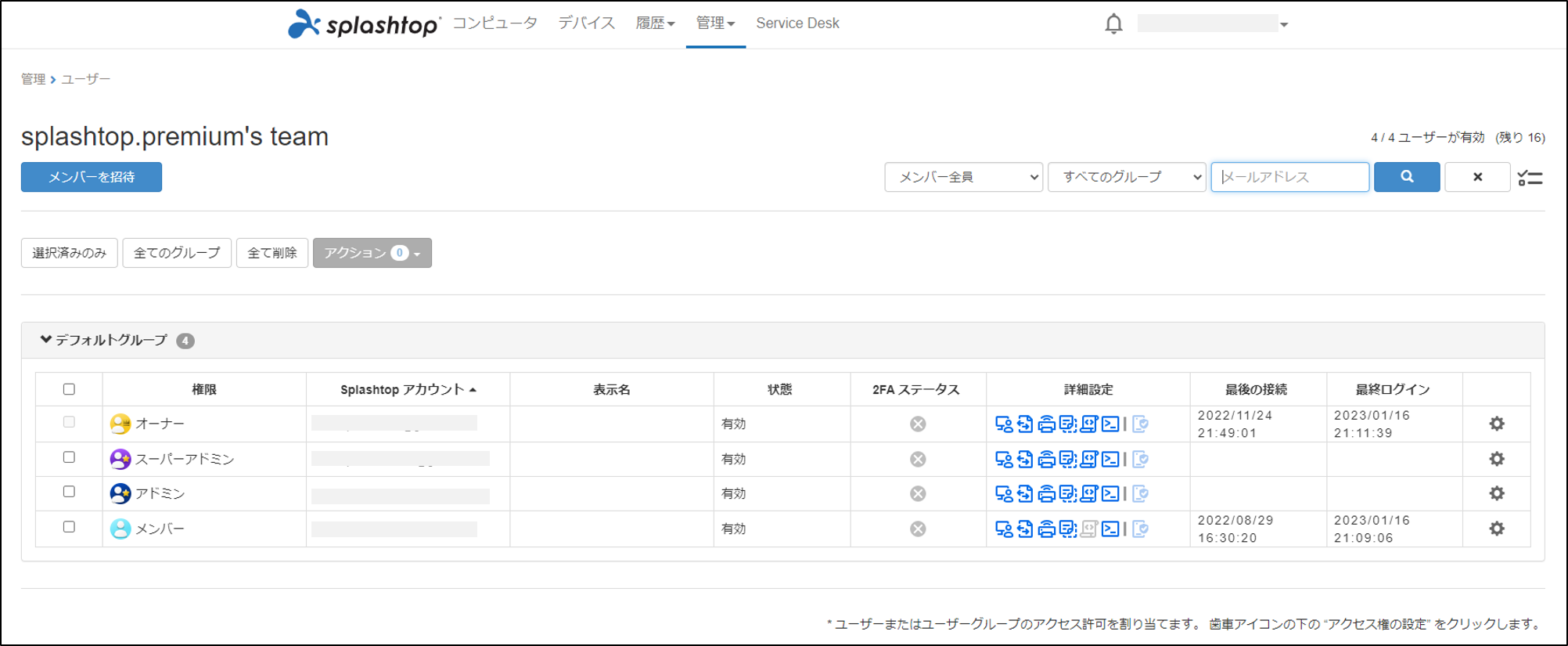Click the command terminal icon in the オーナー row
The width and height of the screenshot is (1568, 646).
[1110, 424]
